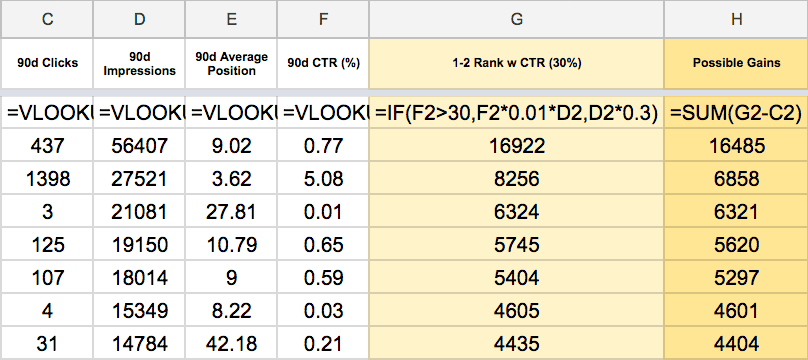Click average position cell 10.79
This screenshot has height=360, width=808.
click(x=231, y=244)
